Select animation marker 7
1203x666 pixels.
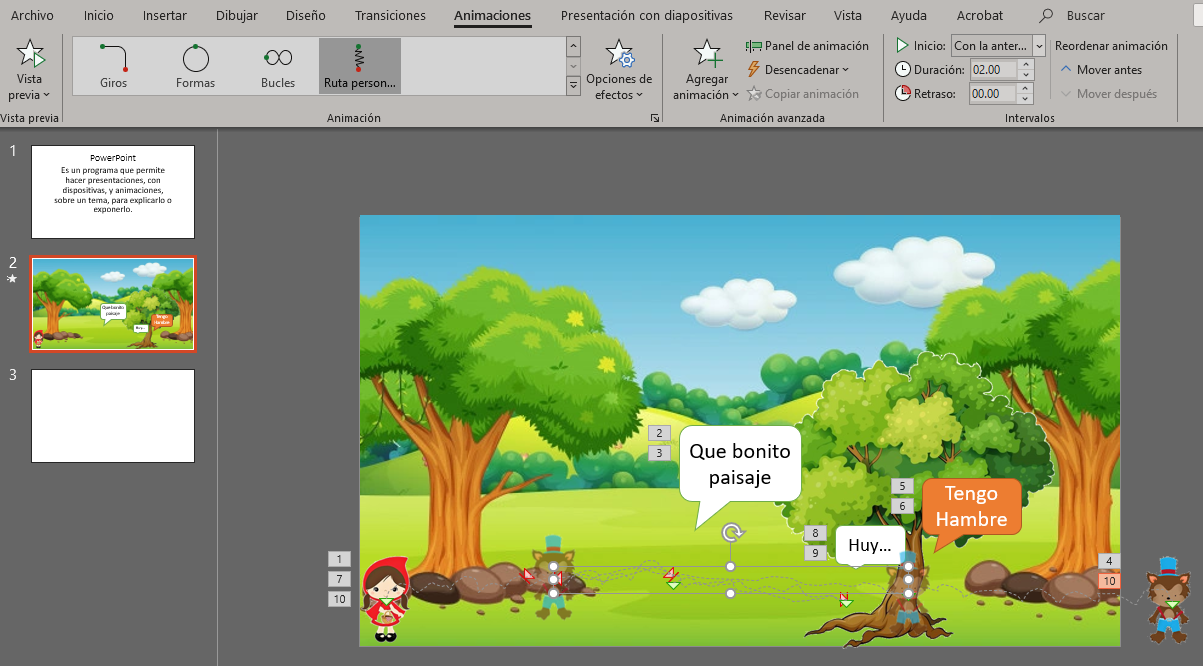click(x=340, y=579)
